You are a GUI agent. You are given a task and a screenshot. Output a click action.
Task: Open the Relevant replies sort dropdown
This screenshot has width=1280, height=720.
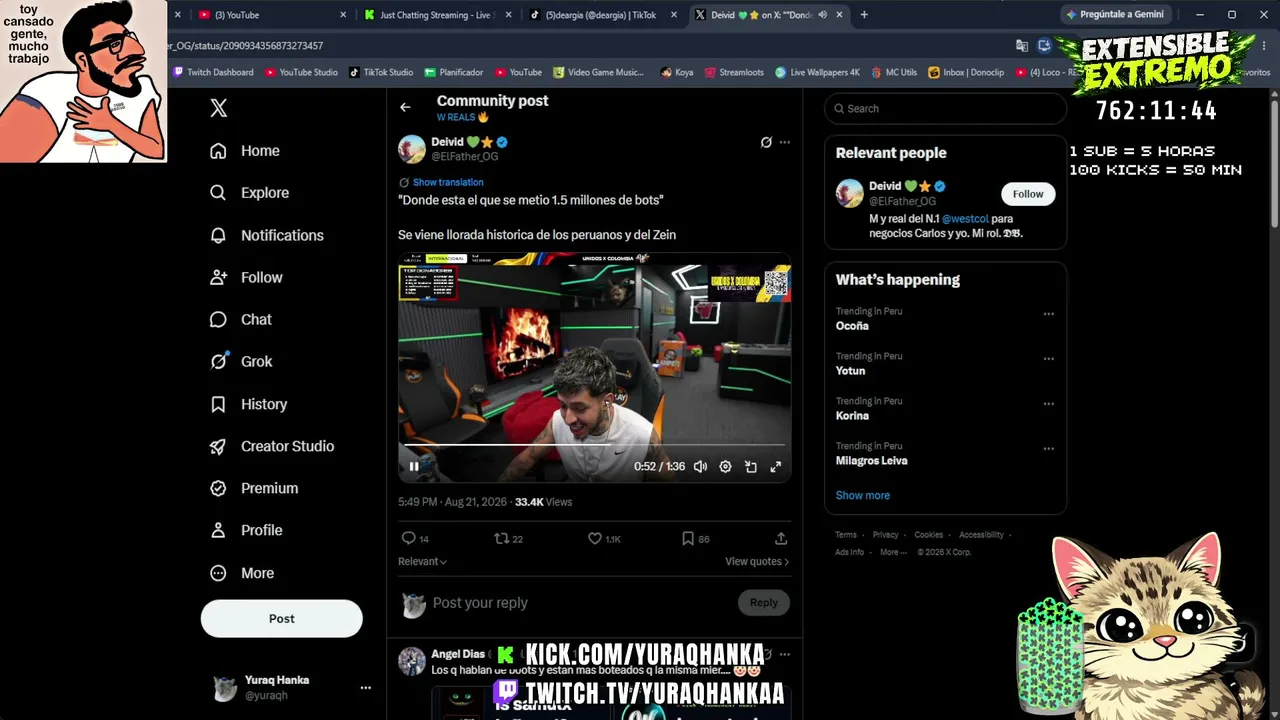[422, 561]
